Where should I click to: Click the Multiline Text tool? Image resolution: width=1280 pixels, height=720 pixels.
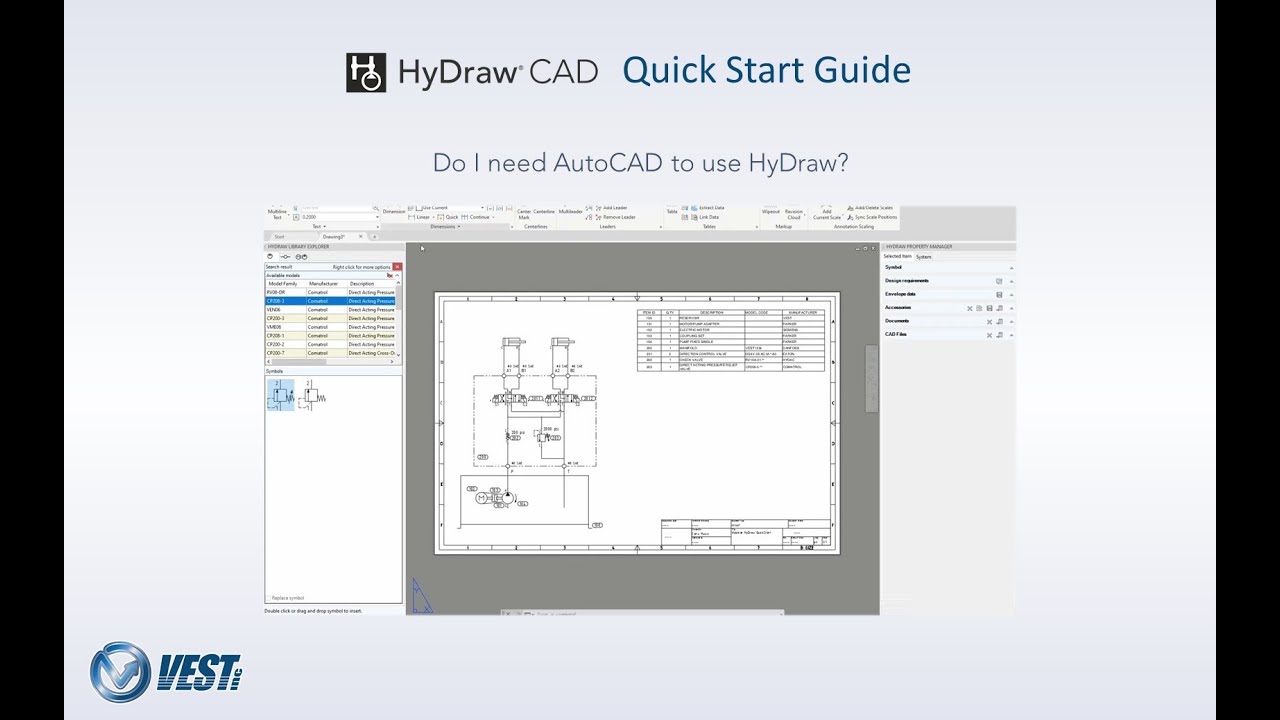(277, 213)
